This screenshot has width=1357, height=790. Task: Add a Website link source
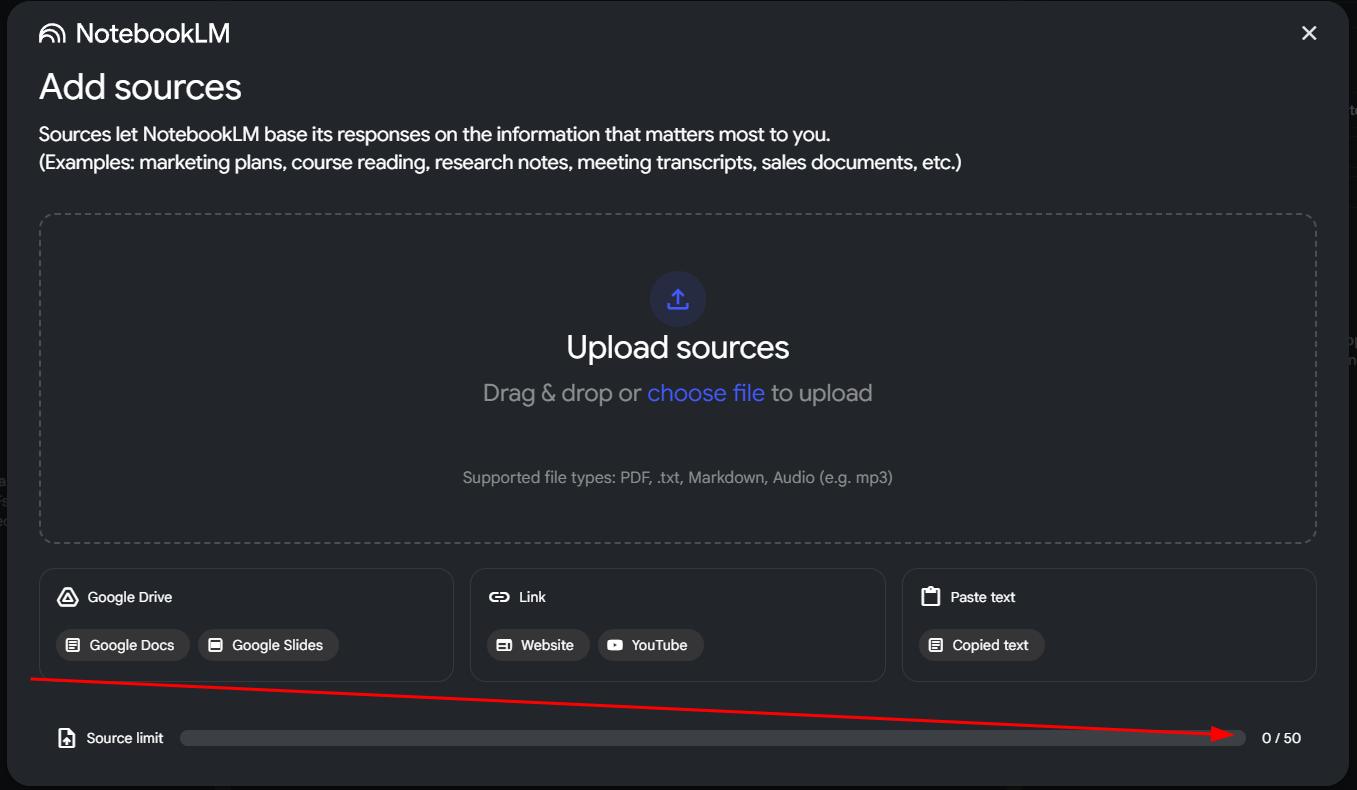(538, 645)
